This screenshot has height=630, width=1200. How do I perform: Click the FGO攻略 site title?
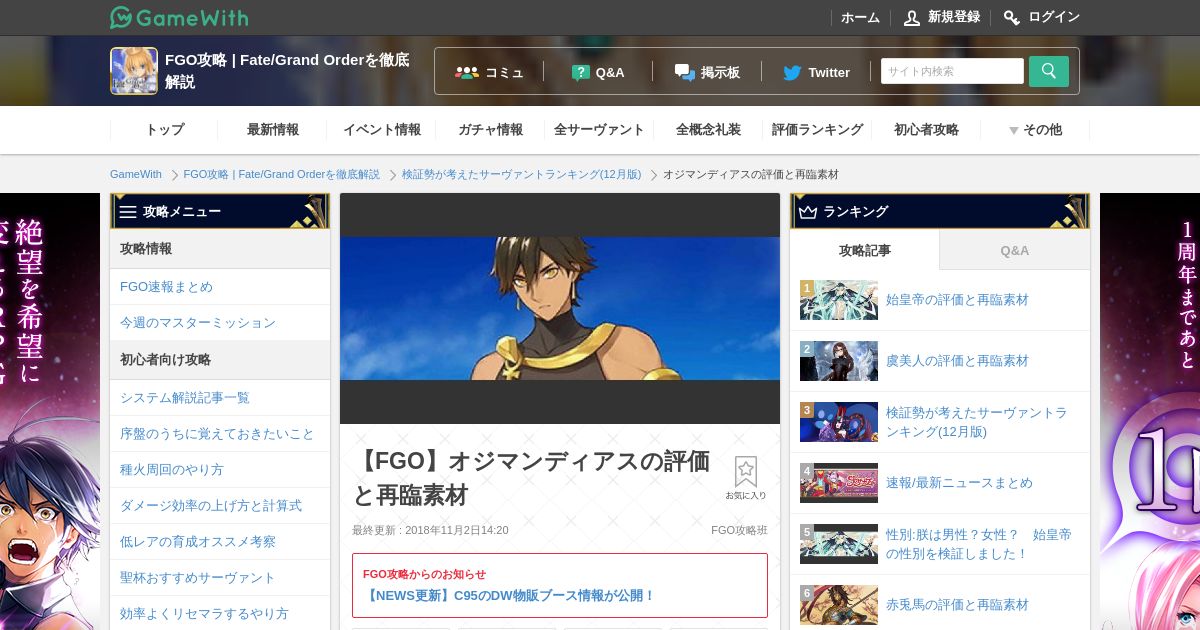coord(287,71)
